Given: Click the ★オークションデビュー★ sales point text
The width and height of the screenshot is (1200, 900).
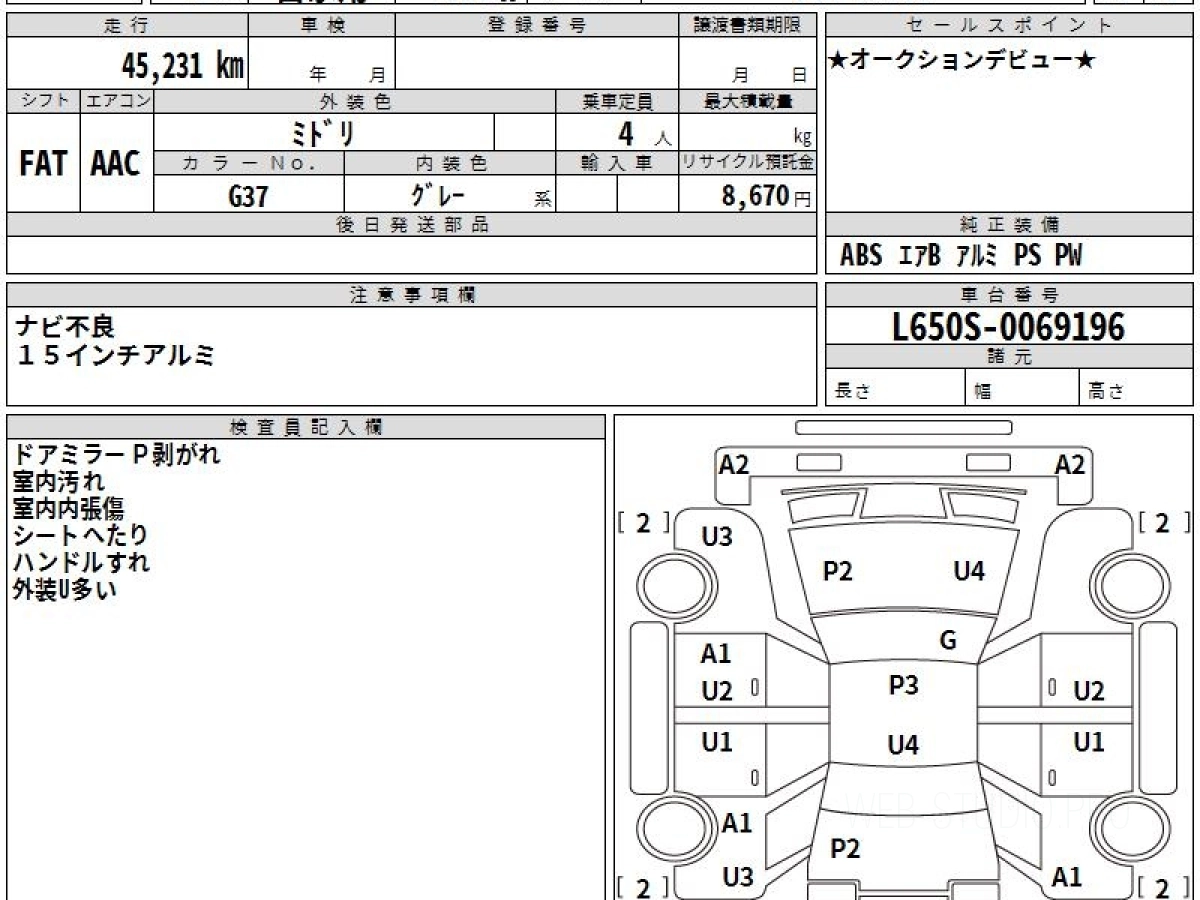Looking at the screenshot, I should coord(962,60).
